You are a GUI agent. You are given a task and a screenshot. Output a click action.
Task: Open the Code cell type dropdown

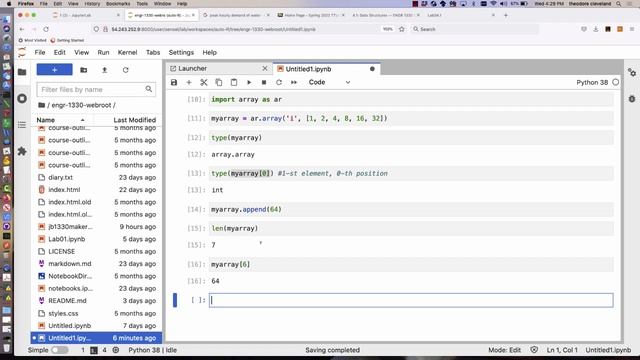329,82
